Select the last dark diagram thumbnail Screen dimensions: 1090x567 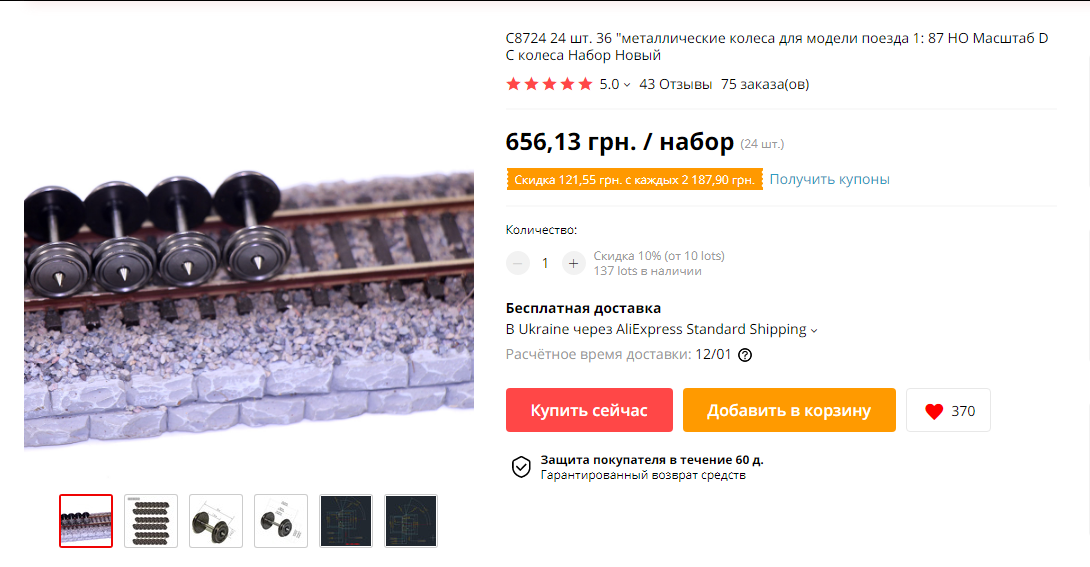pos(411,521)
